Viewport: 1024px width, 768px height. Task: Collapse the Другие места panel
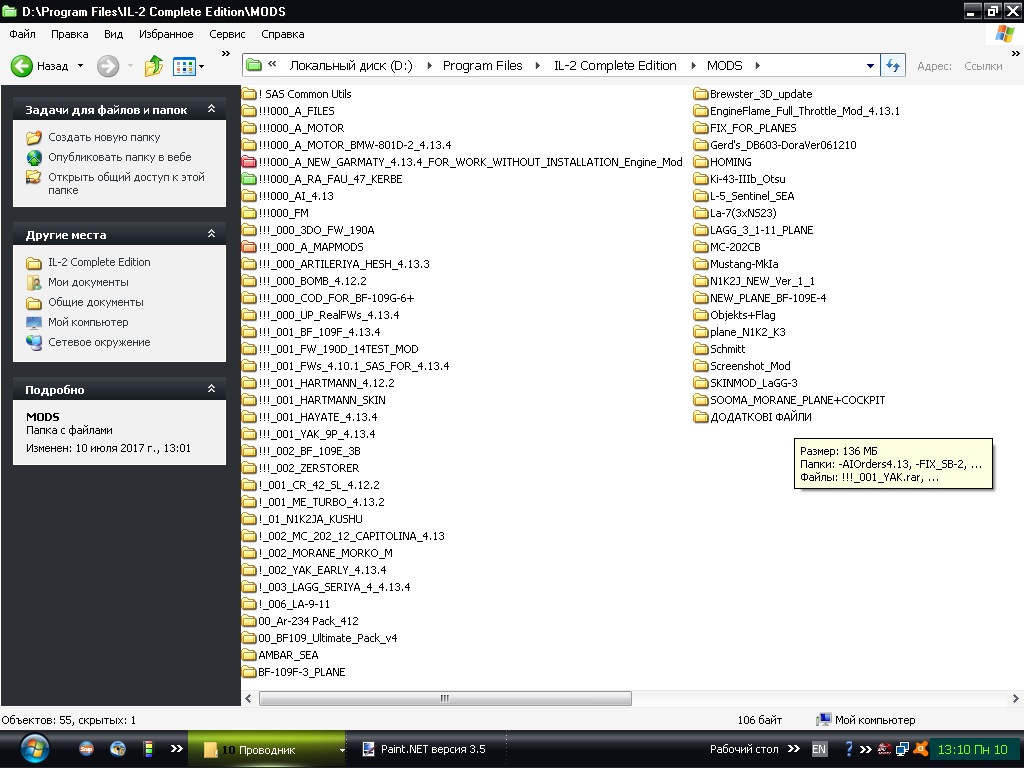[x=211, y=234]
